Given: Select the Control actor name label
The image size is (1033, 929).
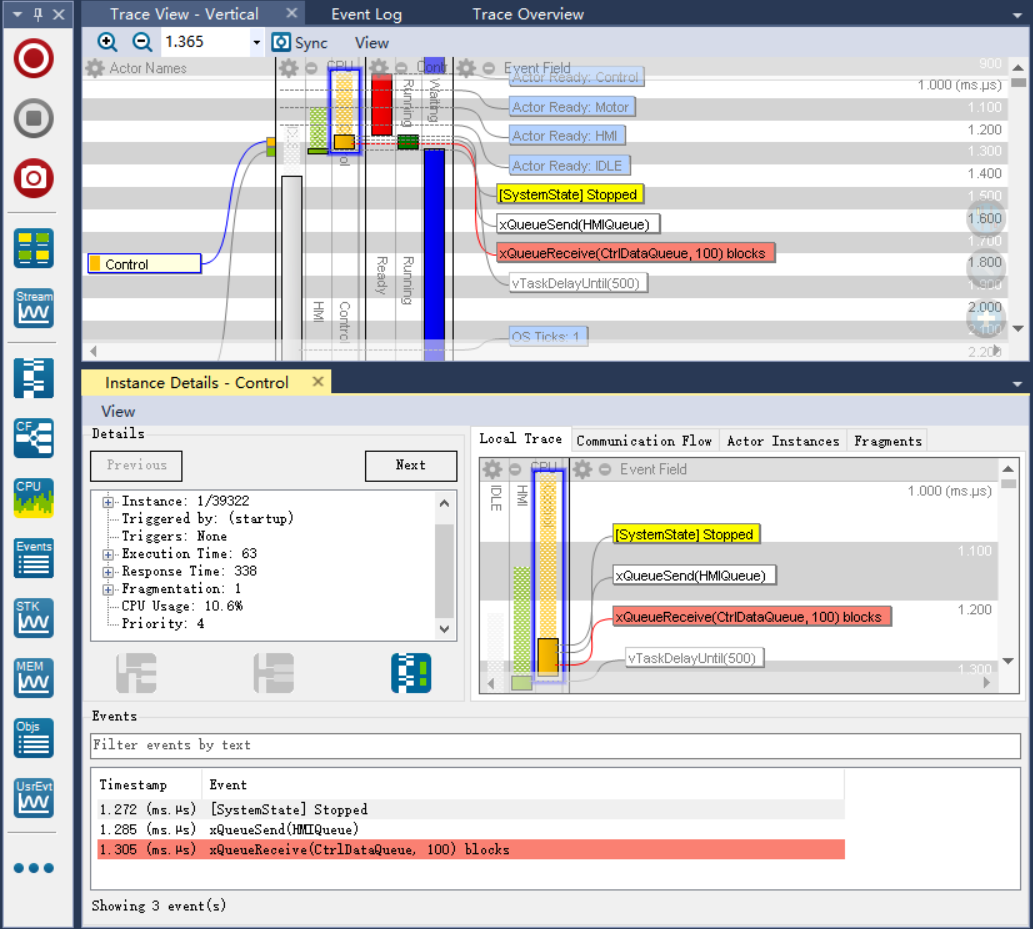Looking at the screenshot, I should (144, 264).
